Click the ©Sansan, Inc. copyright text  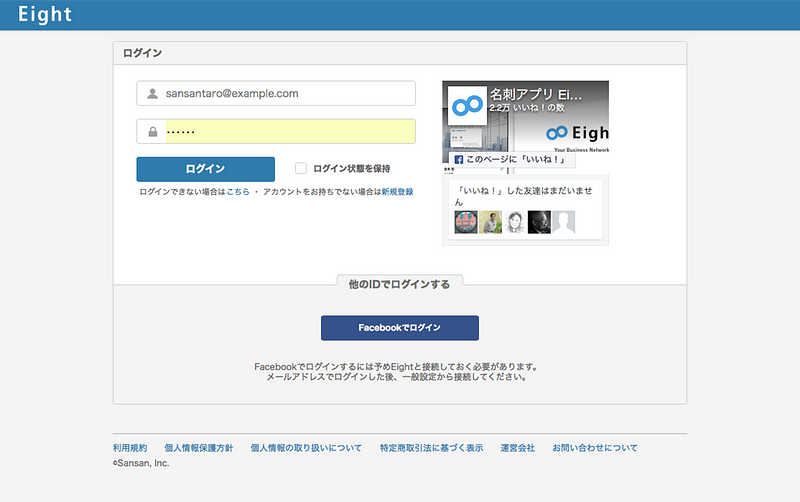[141, 463]
